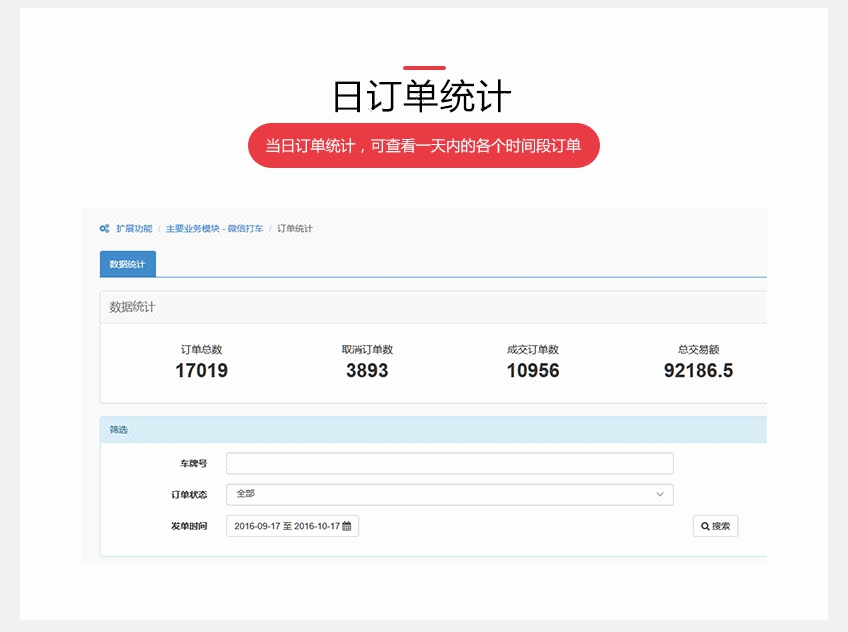Click the 筛选 filter panel header
Screen dimensions: 848x632
[119, 430]
